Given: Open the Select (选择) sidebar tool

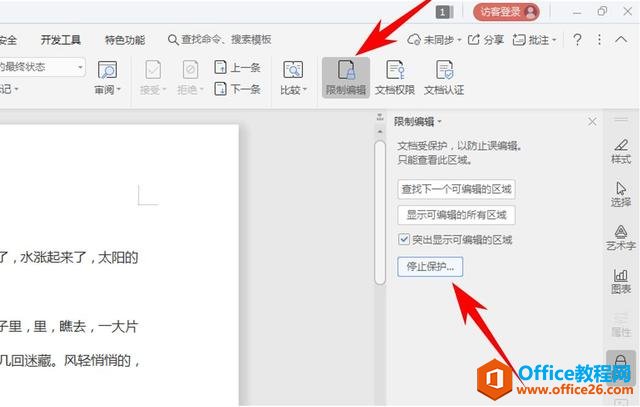Looking at the screenshot, I should click(x=621, y=194).
